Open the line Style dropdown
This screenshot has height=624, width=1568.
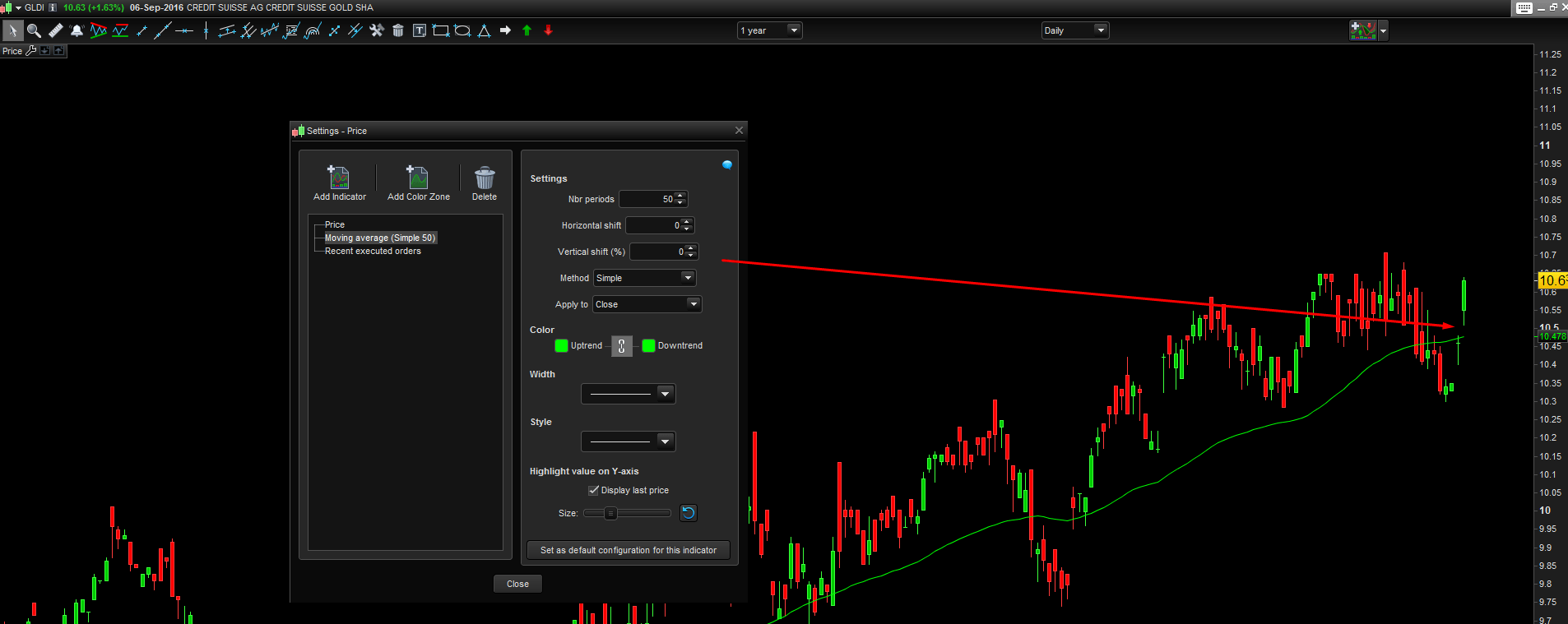tap(629, 441)
